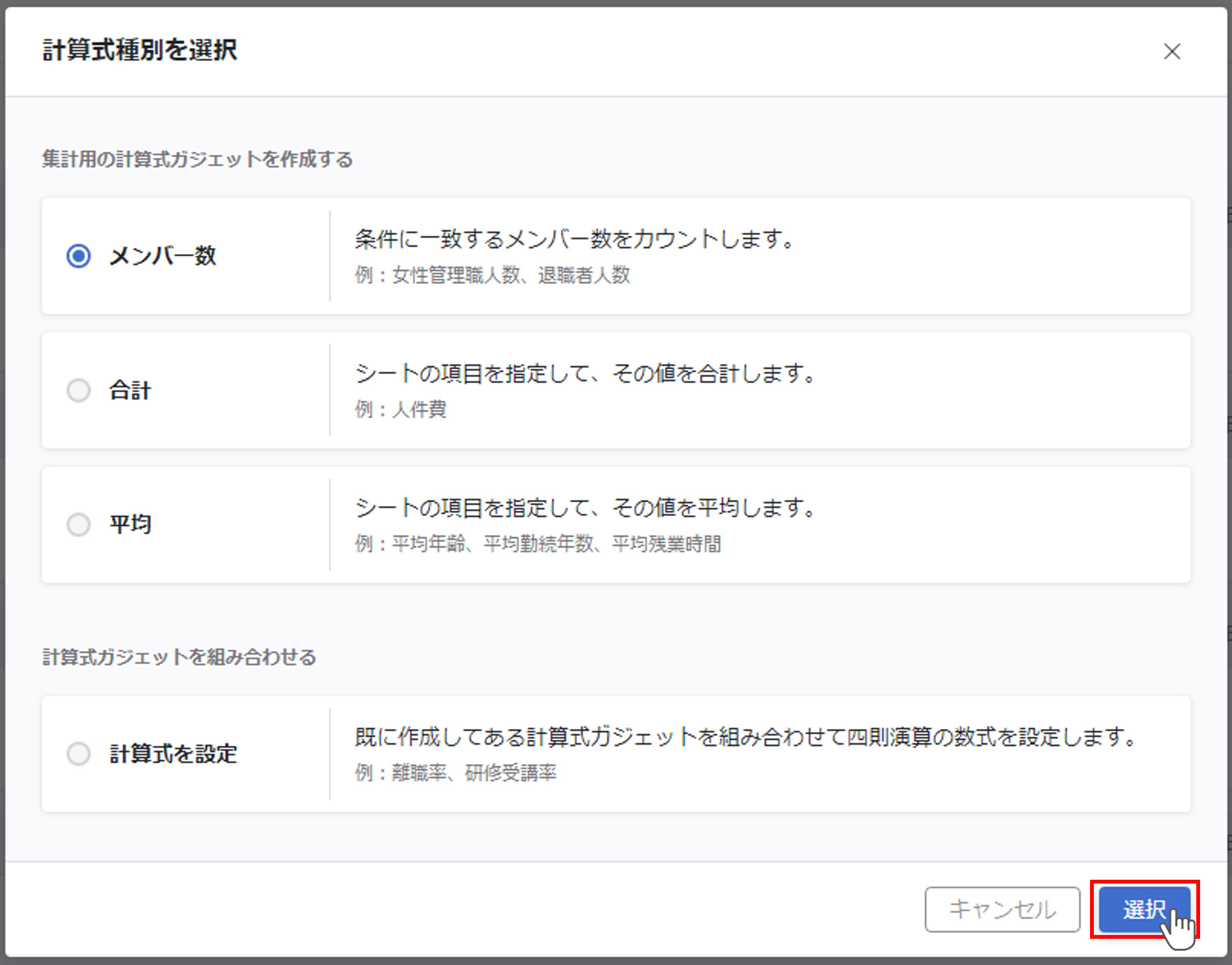The width and height of the screenshot is (1232, 965).
Task: Click the メンバー数 option label
Action: 163,256
